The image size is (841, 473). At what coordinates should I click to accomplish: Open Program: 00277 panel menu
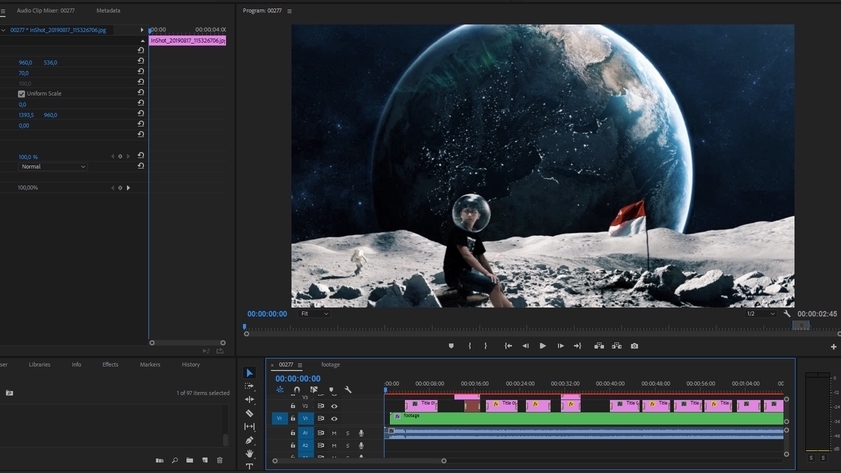(290, 11)
